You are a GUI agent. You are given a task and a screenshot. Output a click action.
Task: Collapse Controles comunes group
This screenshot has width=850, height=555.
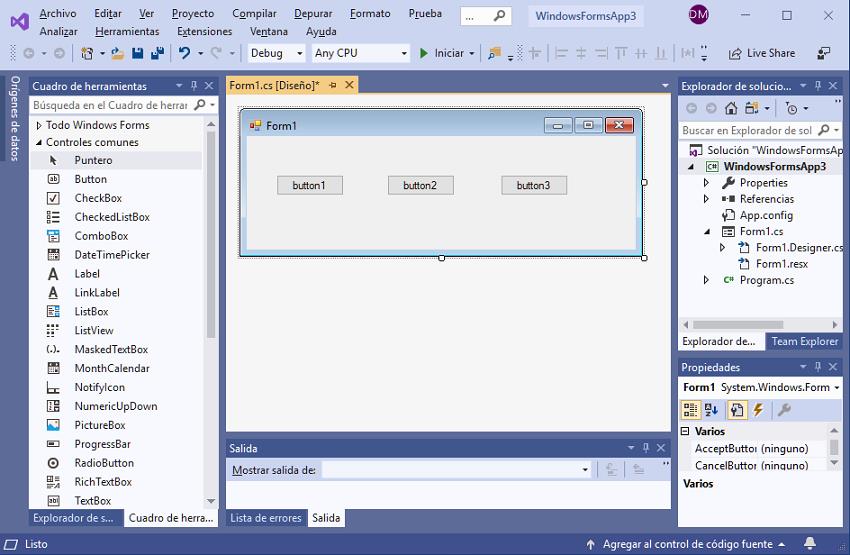38,143
